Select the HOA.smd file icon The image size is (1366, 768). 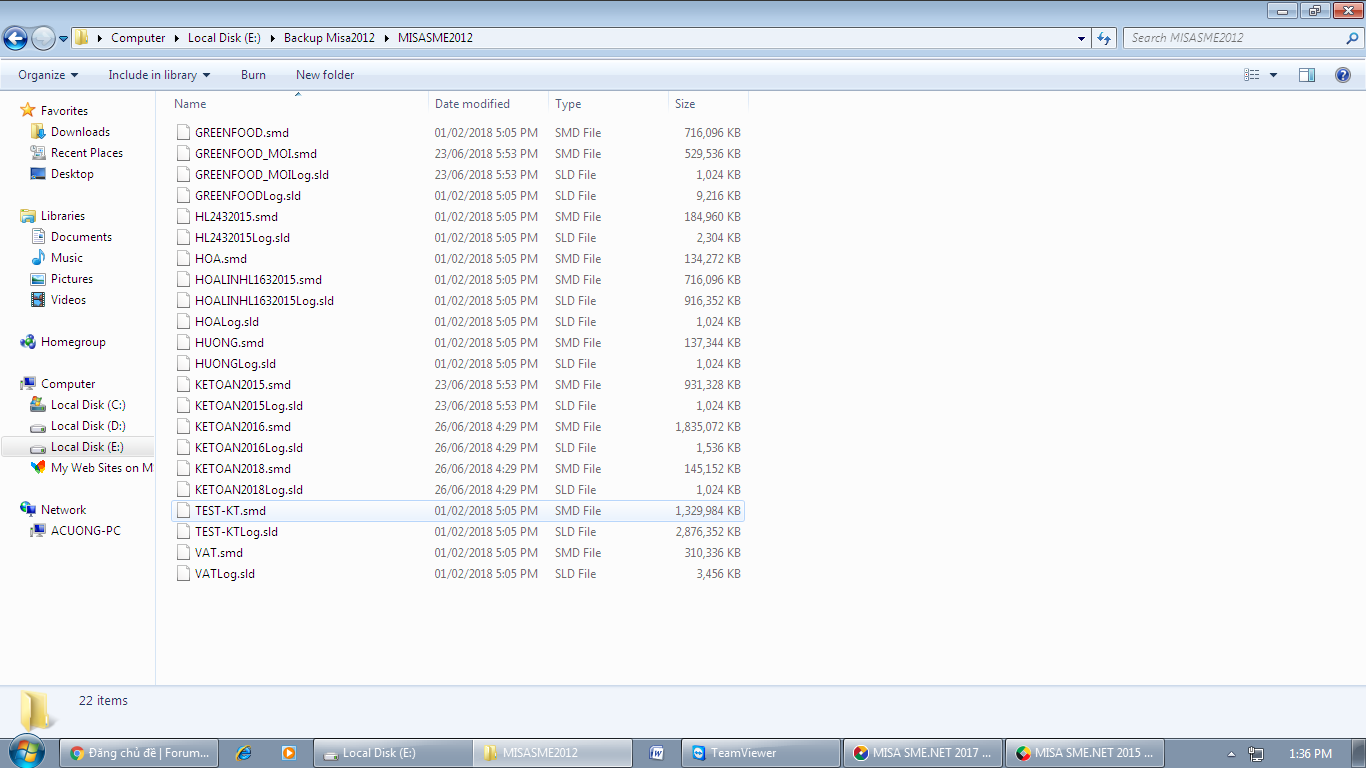pos(183,258)
